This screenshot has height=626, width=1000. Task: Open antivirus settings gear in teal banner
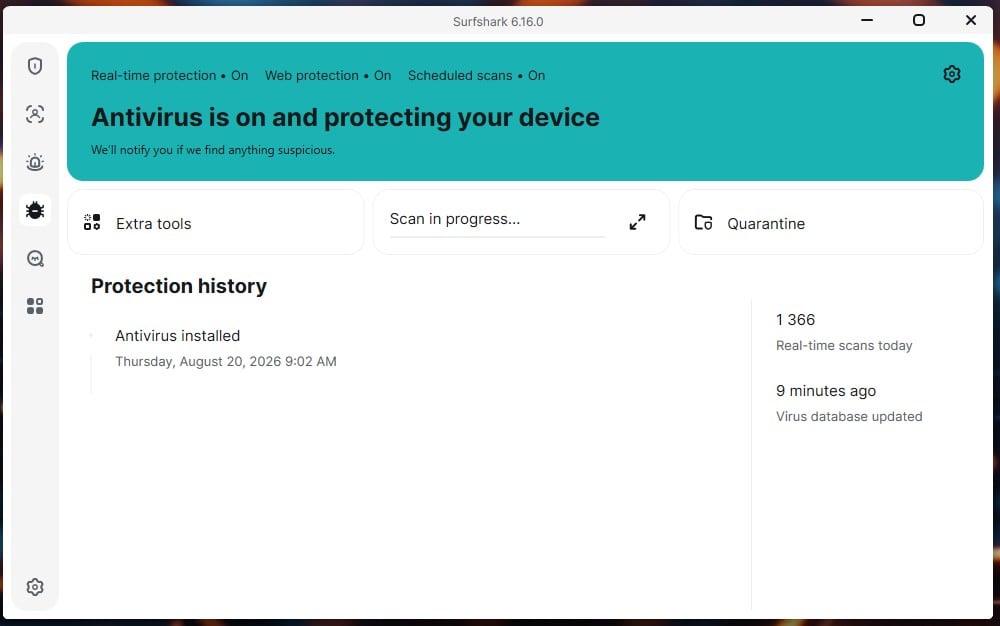click(952, 75)
